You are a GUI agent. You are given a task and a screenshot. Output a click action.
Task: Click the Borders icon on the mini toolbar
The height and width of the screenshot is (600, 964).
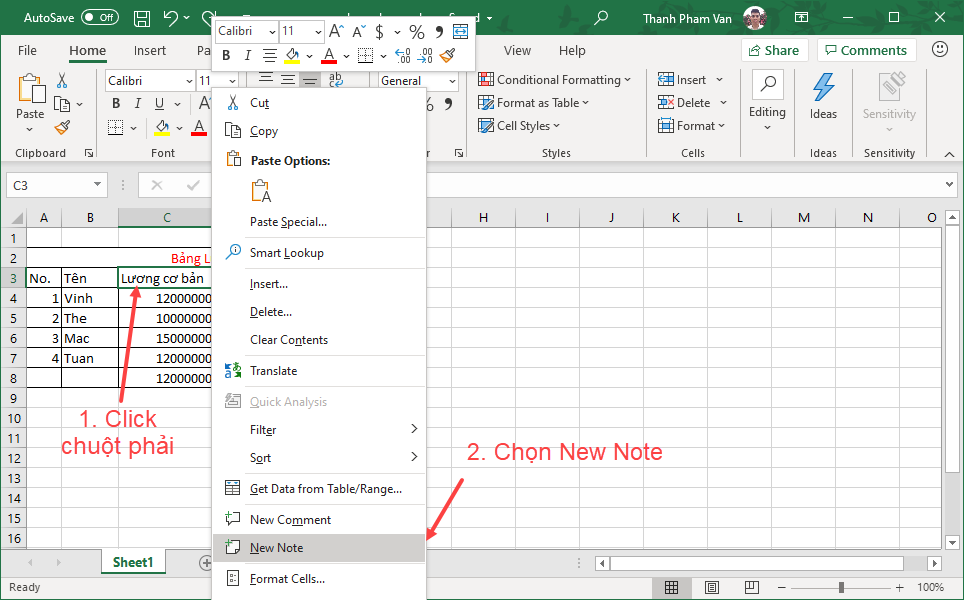pyautogui.click(x=365, y=56)
